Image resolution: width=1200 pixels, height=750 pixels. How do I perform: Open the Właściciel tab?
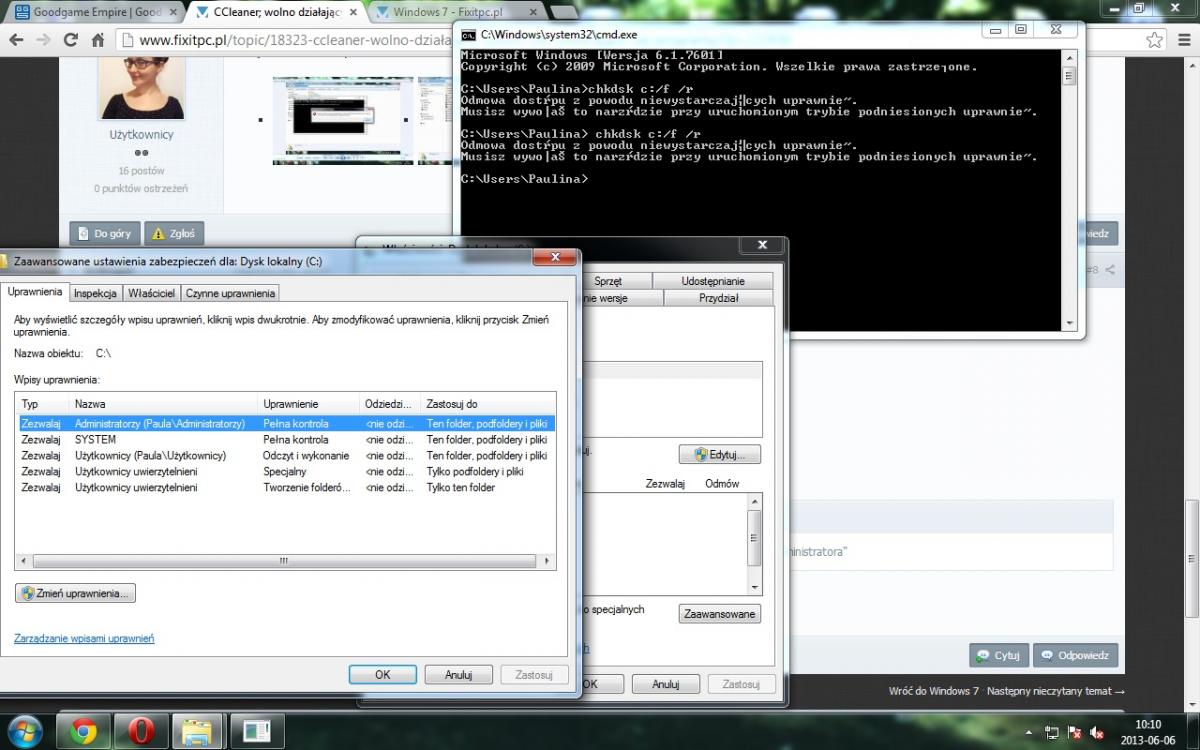click(152, 293)
